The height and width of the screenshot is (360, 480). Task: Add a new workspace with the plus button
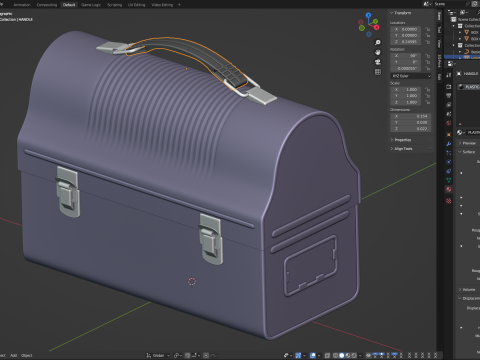point(179,5)
